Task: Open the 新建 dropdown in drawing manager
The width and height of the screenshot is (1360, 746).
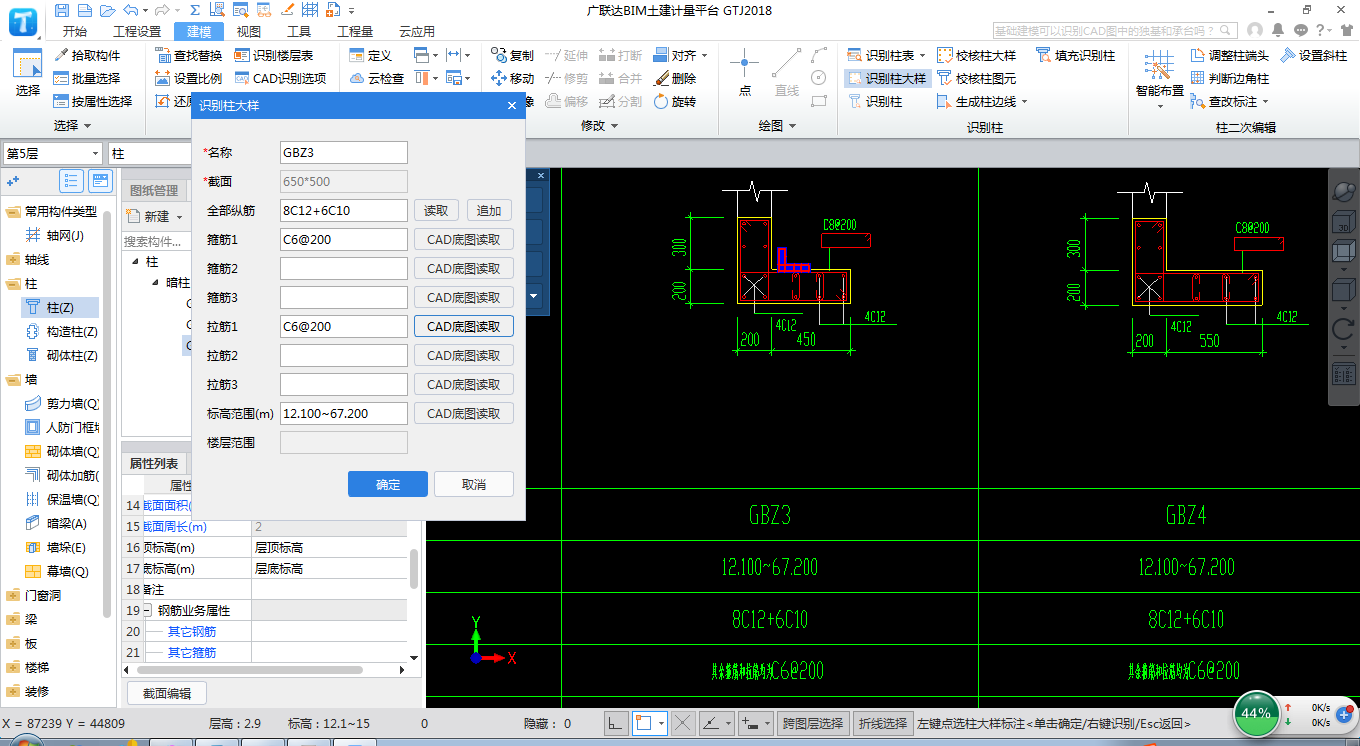Action: (179, 216)
